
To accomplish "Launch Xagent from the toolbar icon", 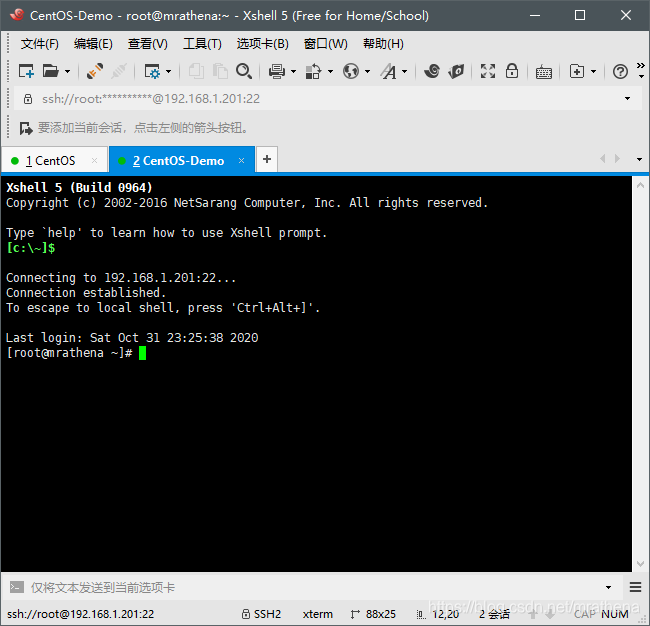I will coord(456,71).
